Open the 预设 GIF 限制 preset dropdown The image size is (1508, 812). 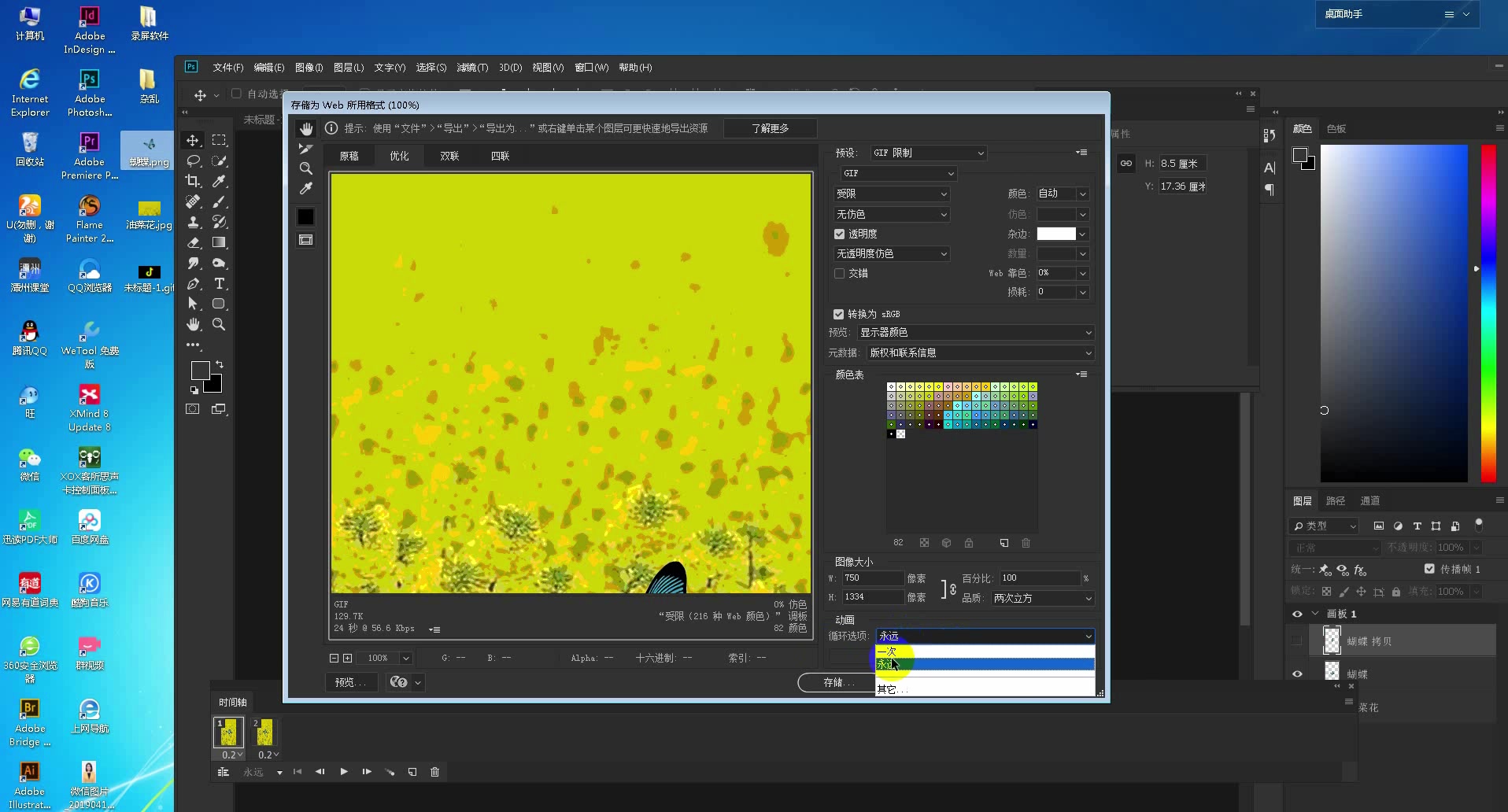click(928, 153)
